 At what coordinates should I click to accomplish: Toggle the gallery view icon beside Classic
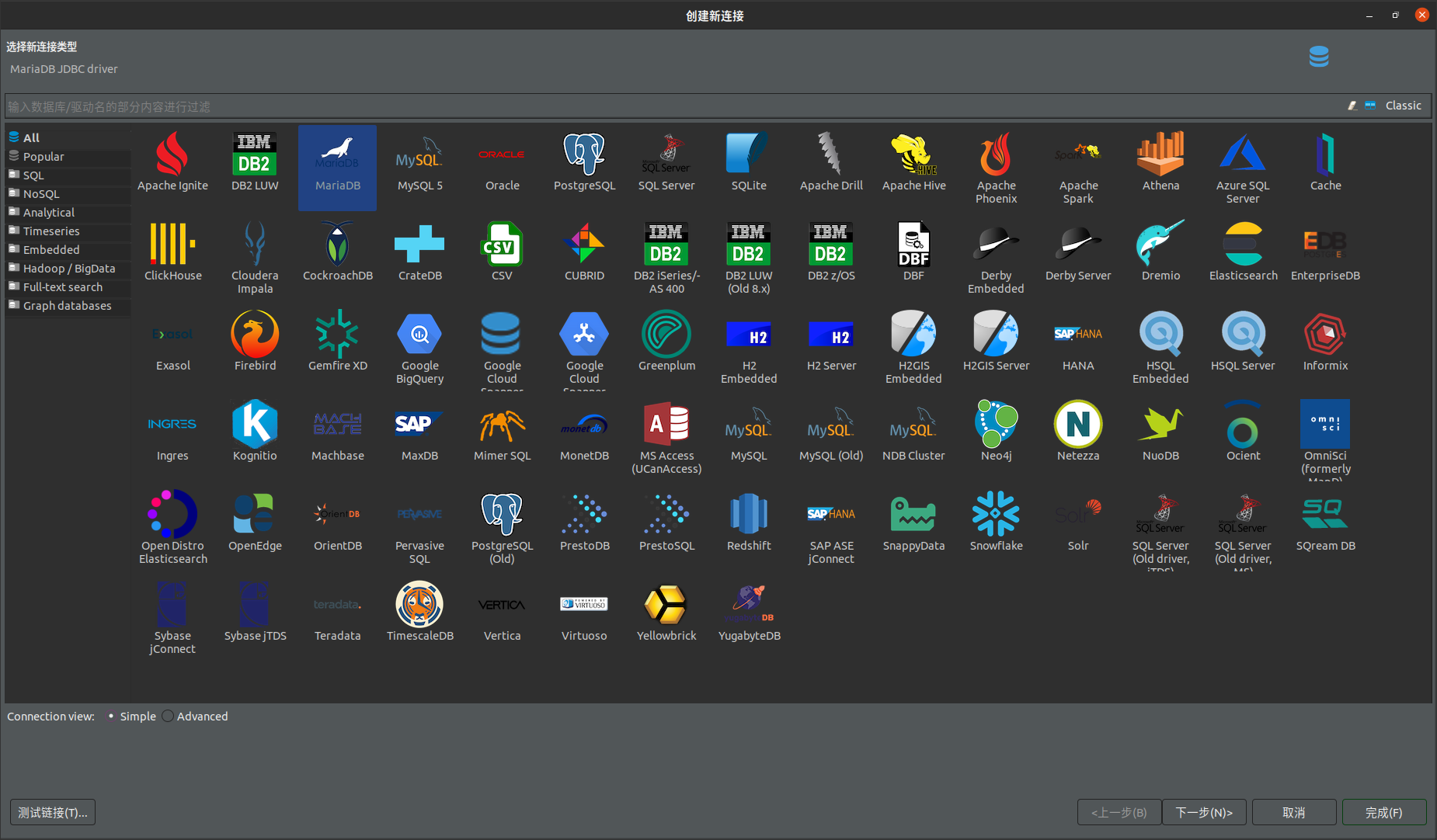click(1370, 106)
